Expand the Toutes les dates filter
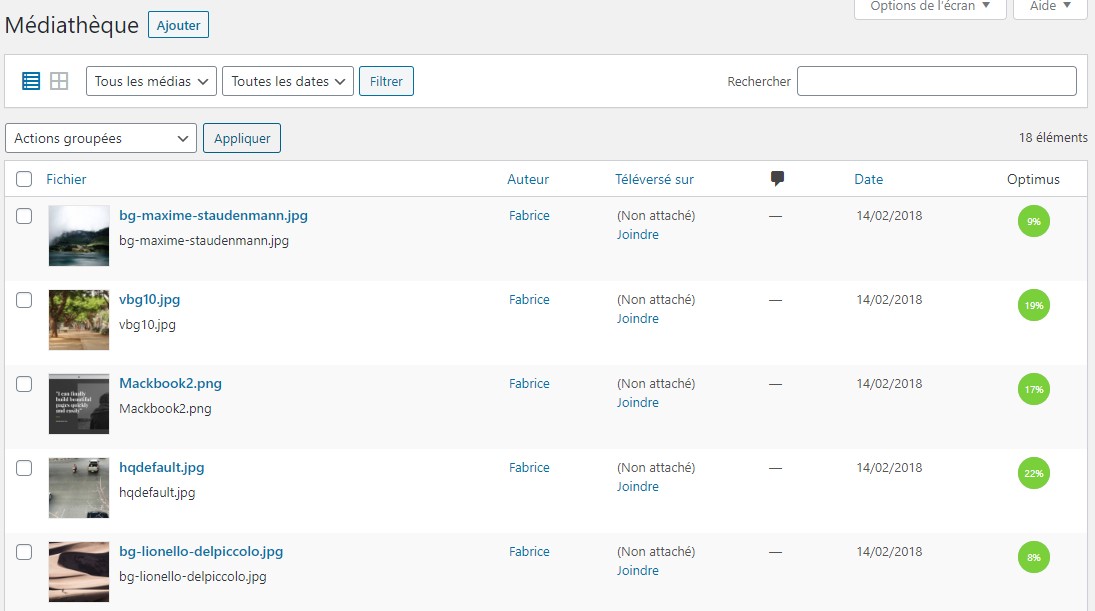1095x611 pixels. pyautogui.click(x=288, y=81)
